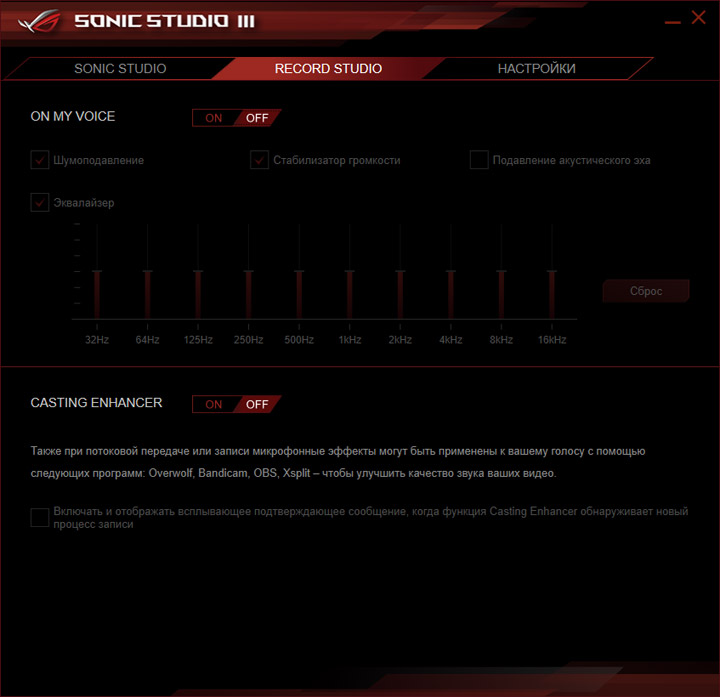Click the 16kHz frequency label
720x697 pixels.
click(x=552, y=340)
